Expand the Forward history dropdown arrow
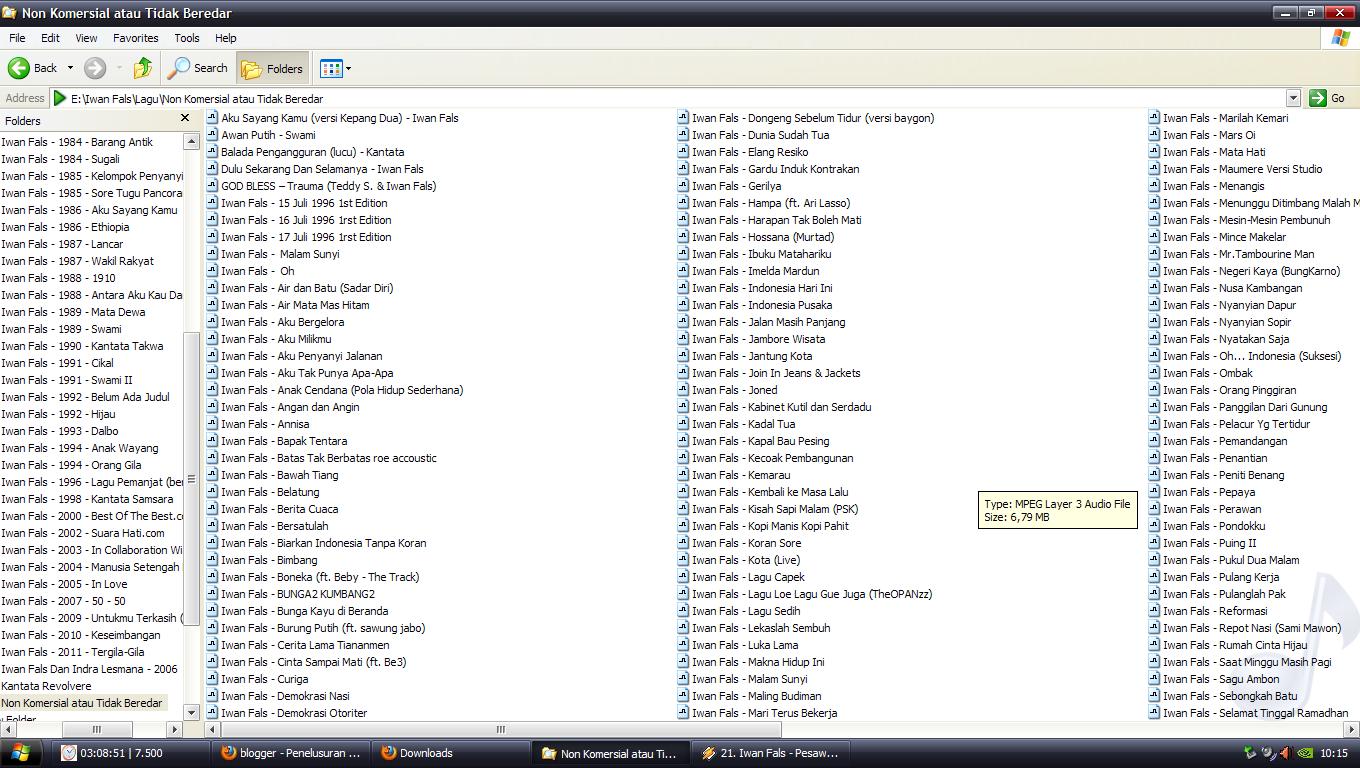 (x=119, y=68)
